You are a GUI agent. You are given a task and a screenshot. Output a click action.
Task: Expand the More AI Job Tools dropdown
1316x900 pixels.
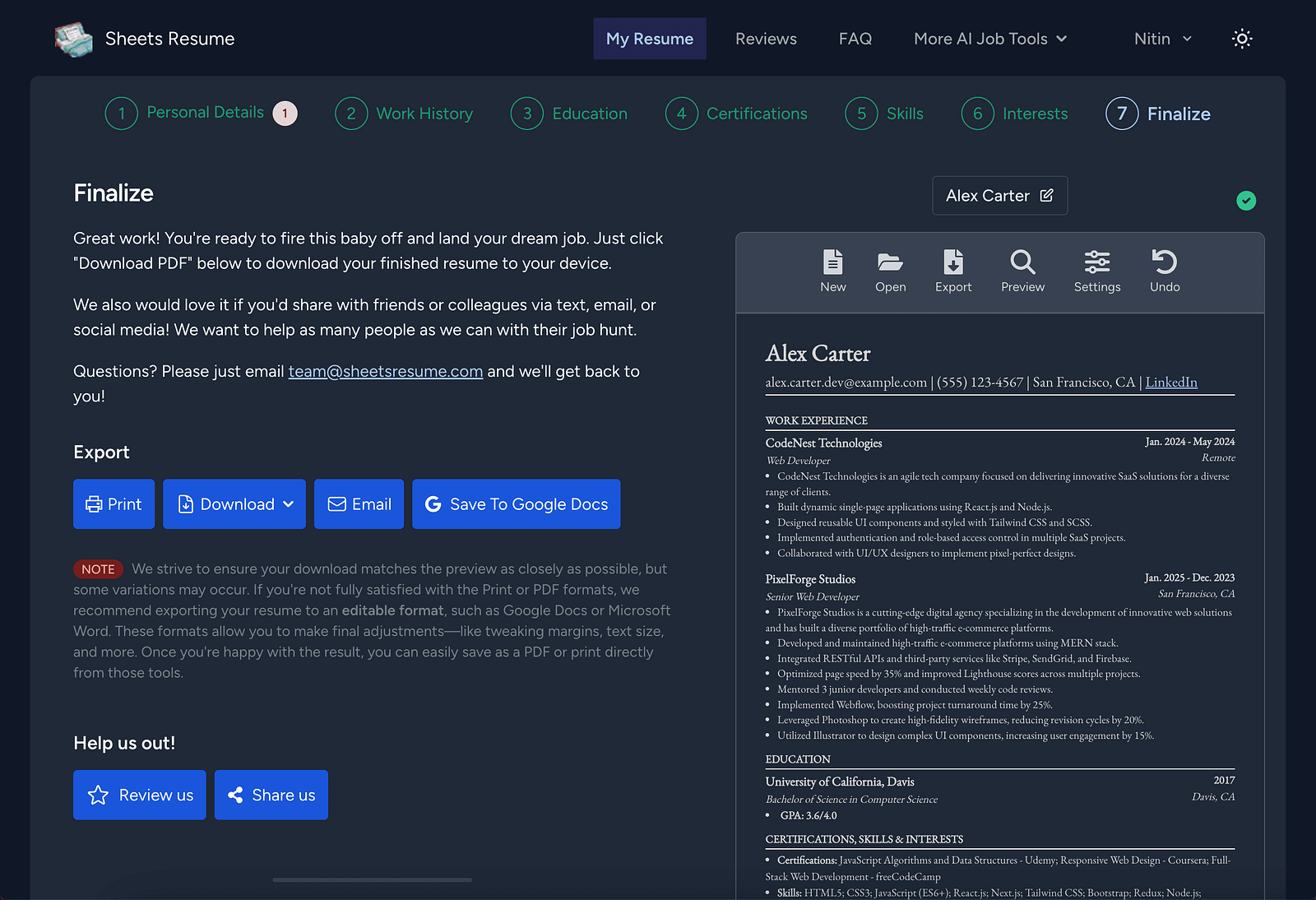[x=990, y=39]
